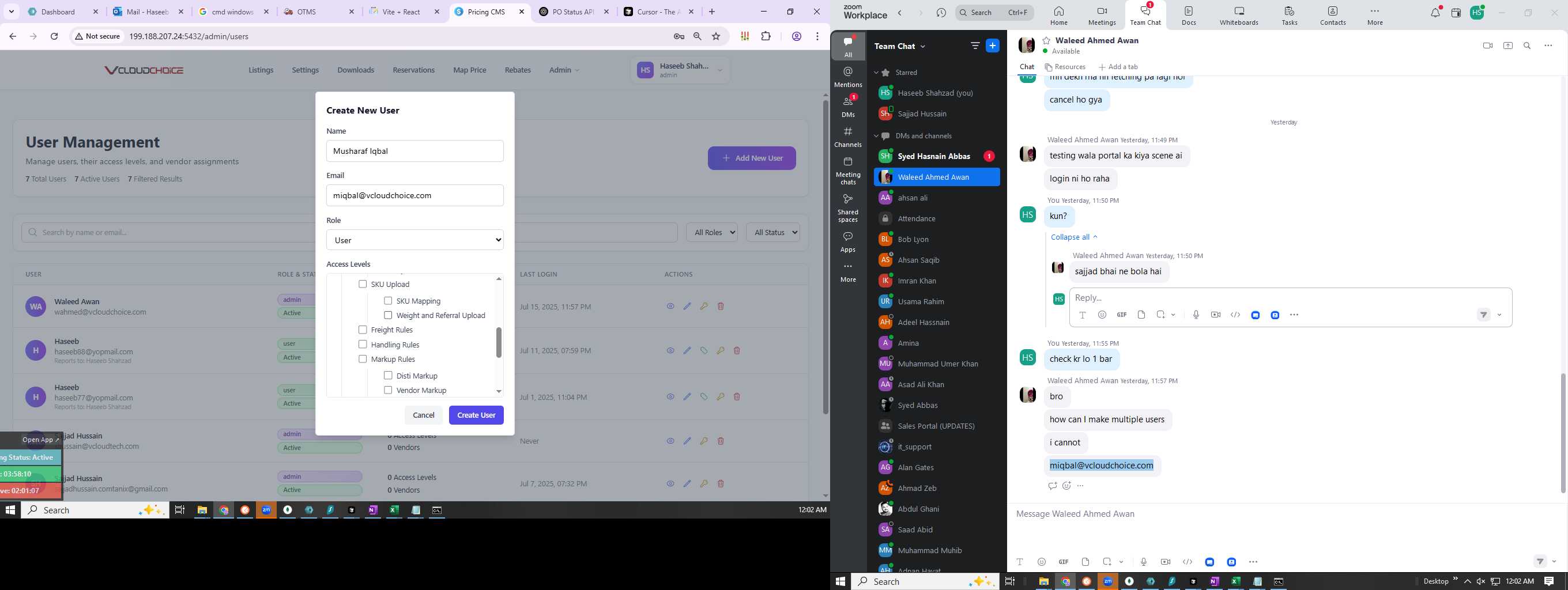Open Reservations in navbar
The height and width of the screenshot is (590, 1568).
pyautogui.click(x=413, y=70)
